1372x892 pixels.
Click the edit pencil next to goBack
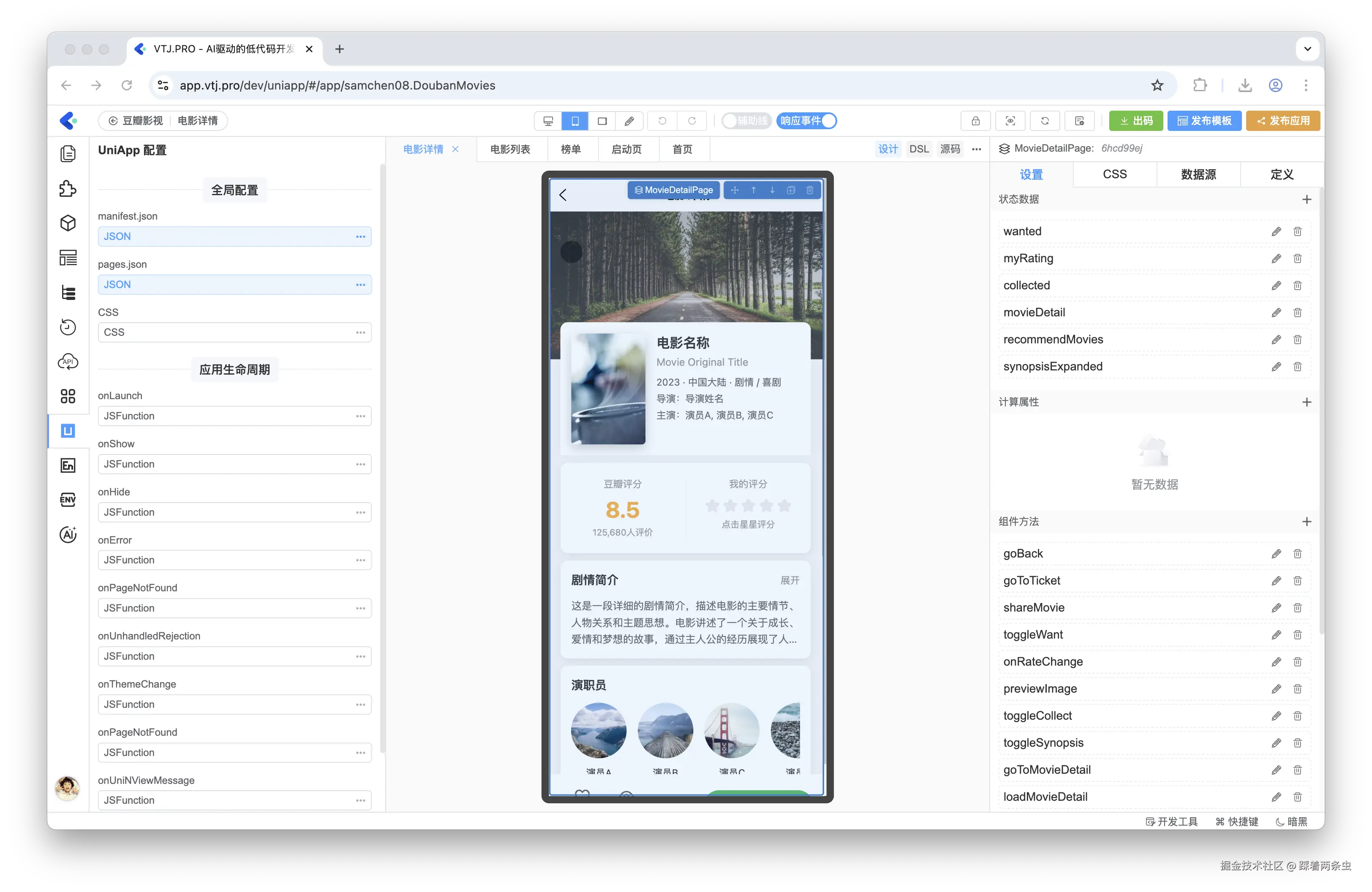point(1276,554)
